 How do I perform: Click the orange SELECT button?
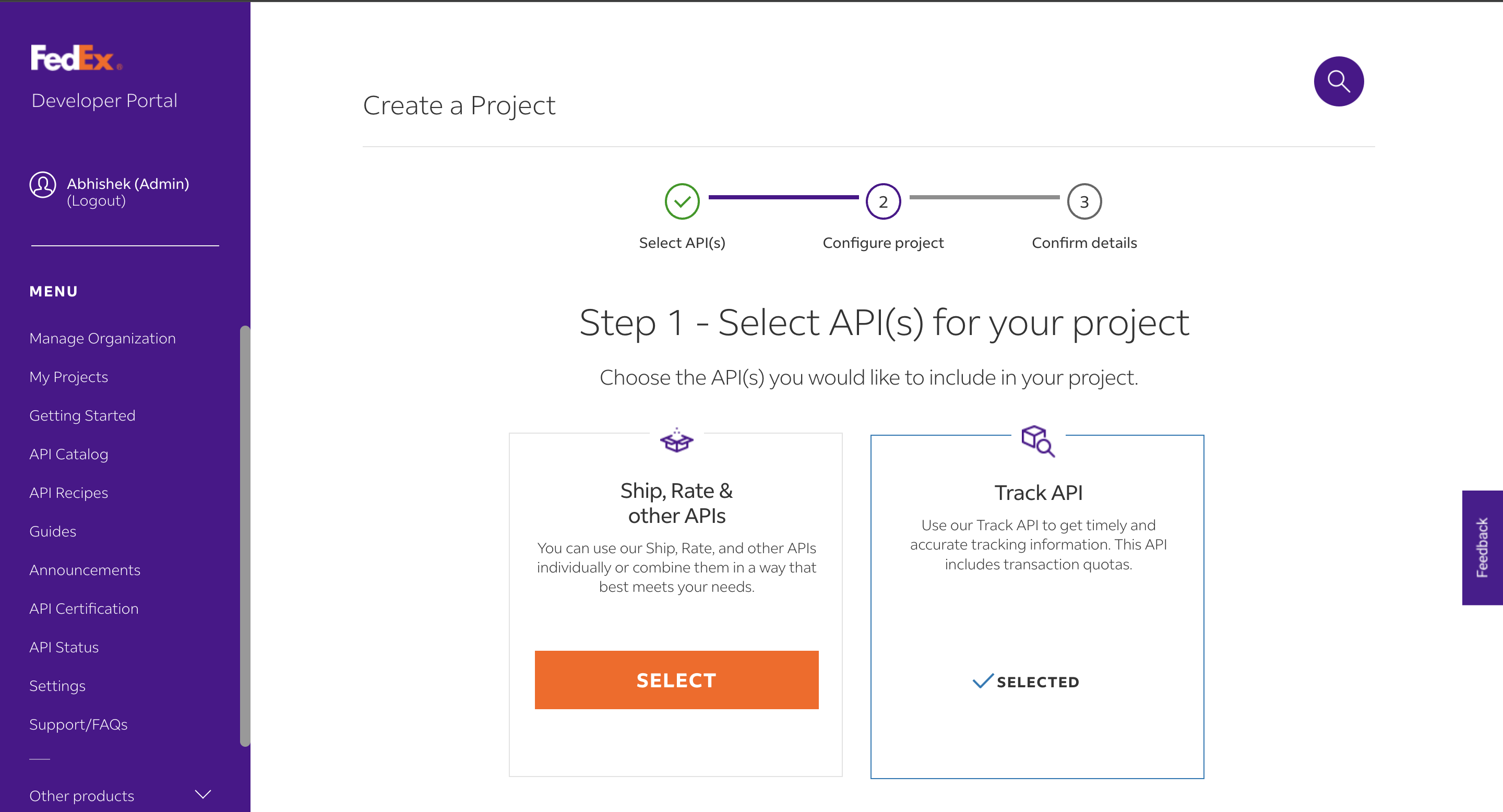tap(676, 679)
